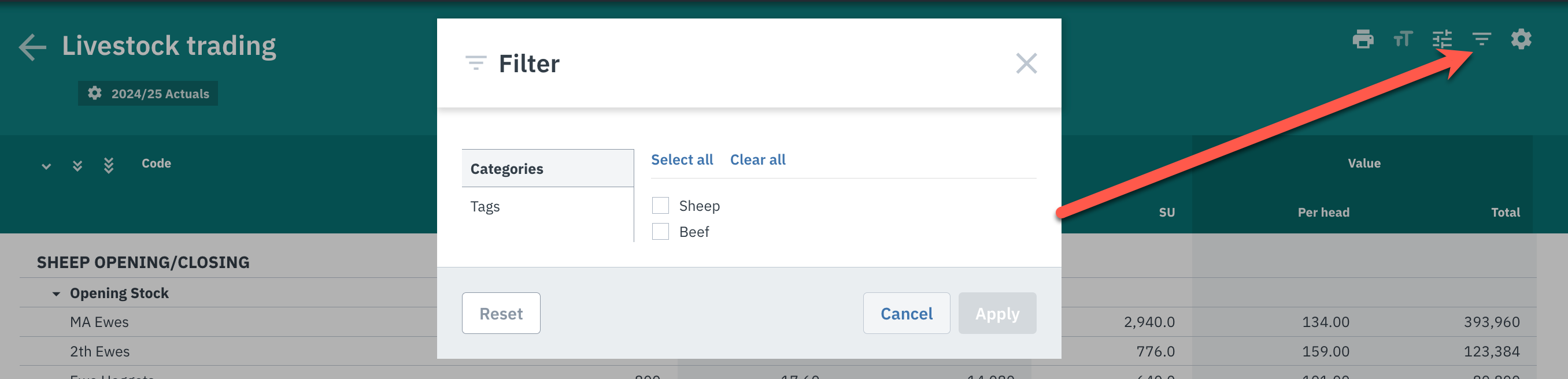The height and width of the screenshot is (379, 1568).
Task: Expand one level with the single chevron
Action: click(46, 166)
